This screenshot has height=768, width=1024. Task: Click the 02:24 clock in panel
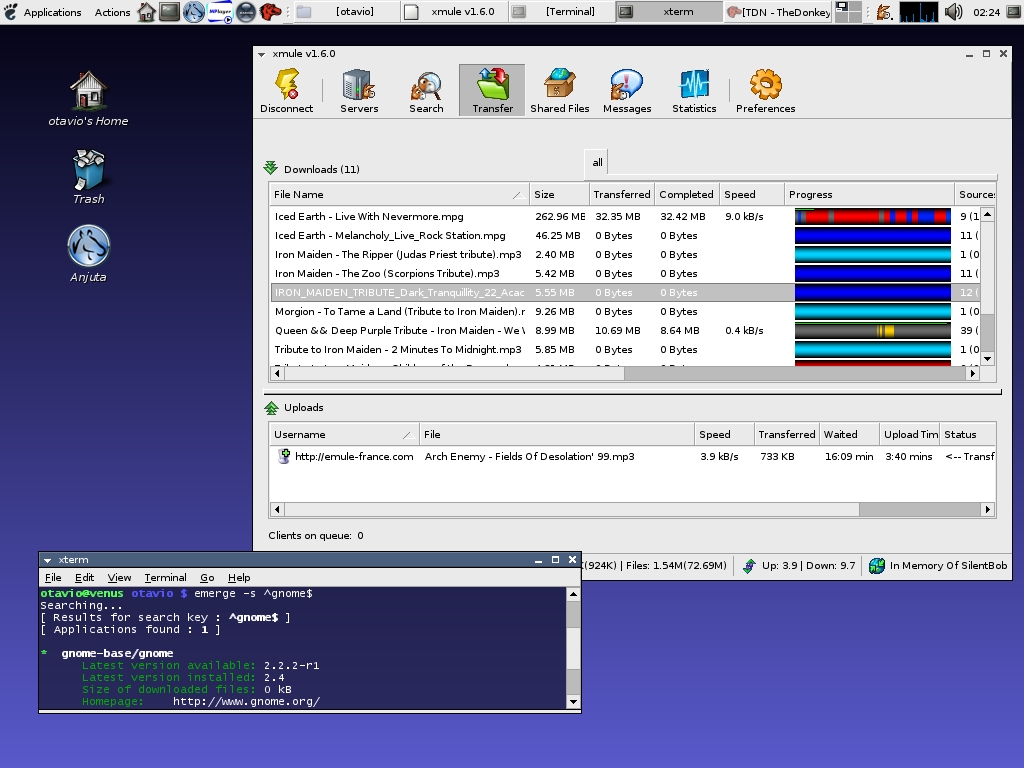coord(986,12)
